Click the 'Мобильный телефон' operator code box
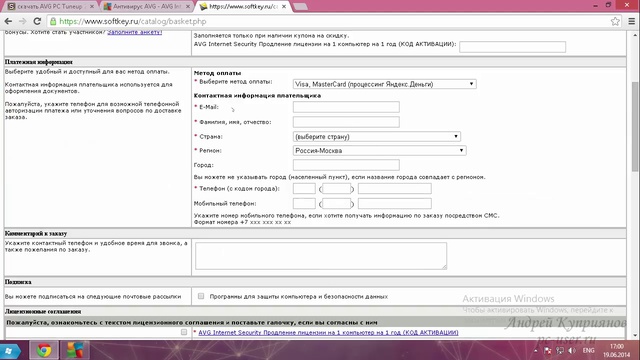The image size is (640, 360). pyautogui.click(x=337, y=203)
